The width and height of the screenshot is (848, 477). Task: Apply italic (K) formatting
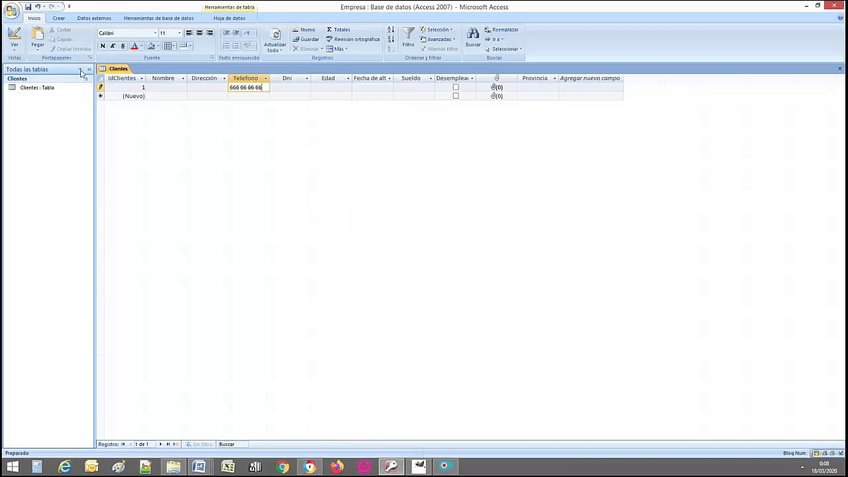click(112, 46)
